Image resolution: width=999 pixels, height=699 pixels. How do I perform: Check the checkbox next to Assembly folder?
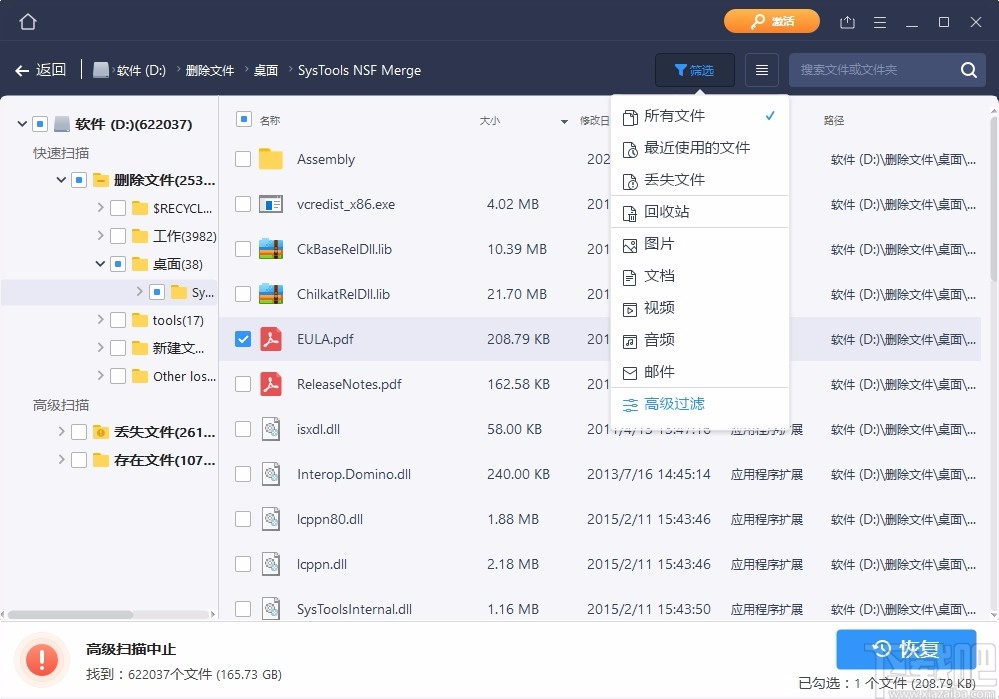pos(242,159)
